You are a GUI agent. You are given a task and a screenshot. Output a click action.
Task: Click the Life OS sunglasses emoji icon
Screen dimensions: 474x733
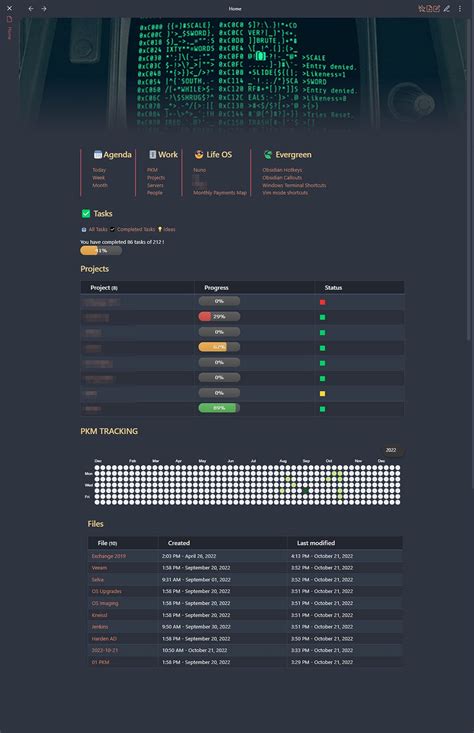coord(199,154)
